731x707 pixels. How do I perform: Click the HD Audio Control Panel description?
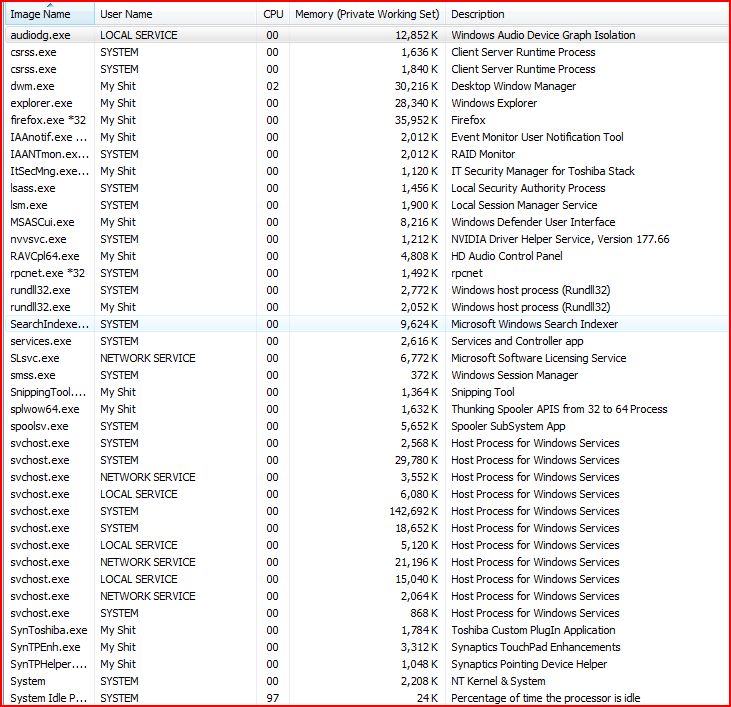(507, 256)
